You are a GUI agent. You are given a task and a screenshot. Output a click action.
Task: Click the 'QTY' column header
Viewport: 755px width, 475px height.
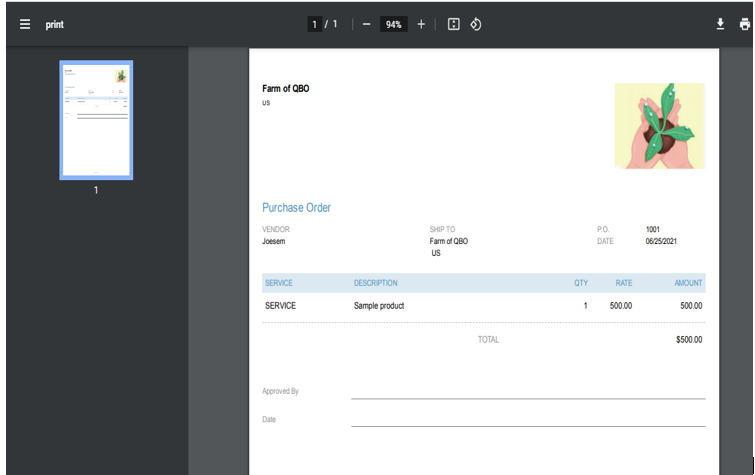(581, 283)
